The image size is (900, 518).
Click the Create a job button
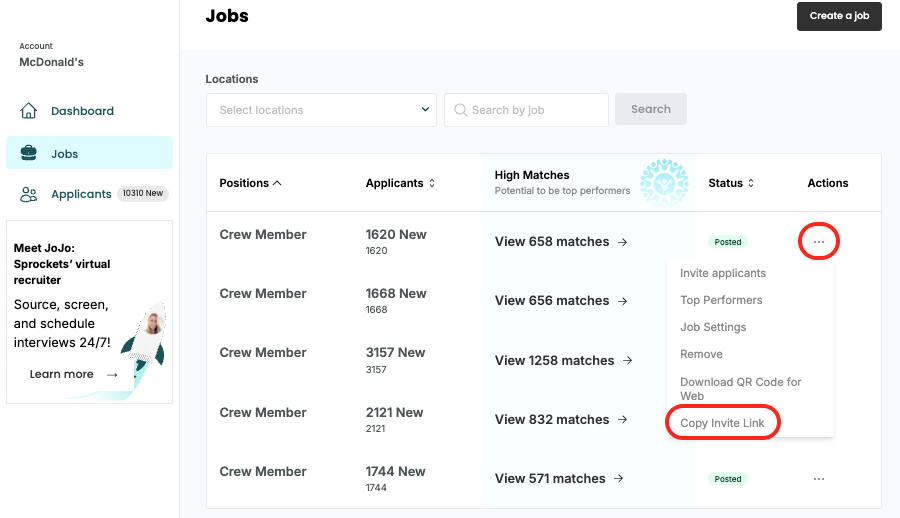[x=839, y=16]
